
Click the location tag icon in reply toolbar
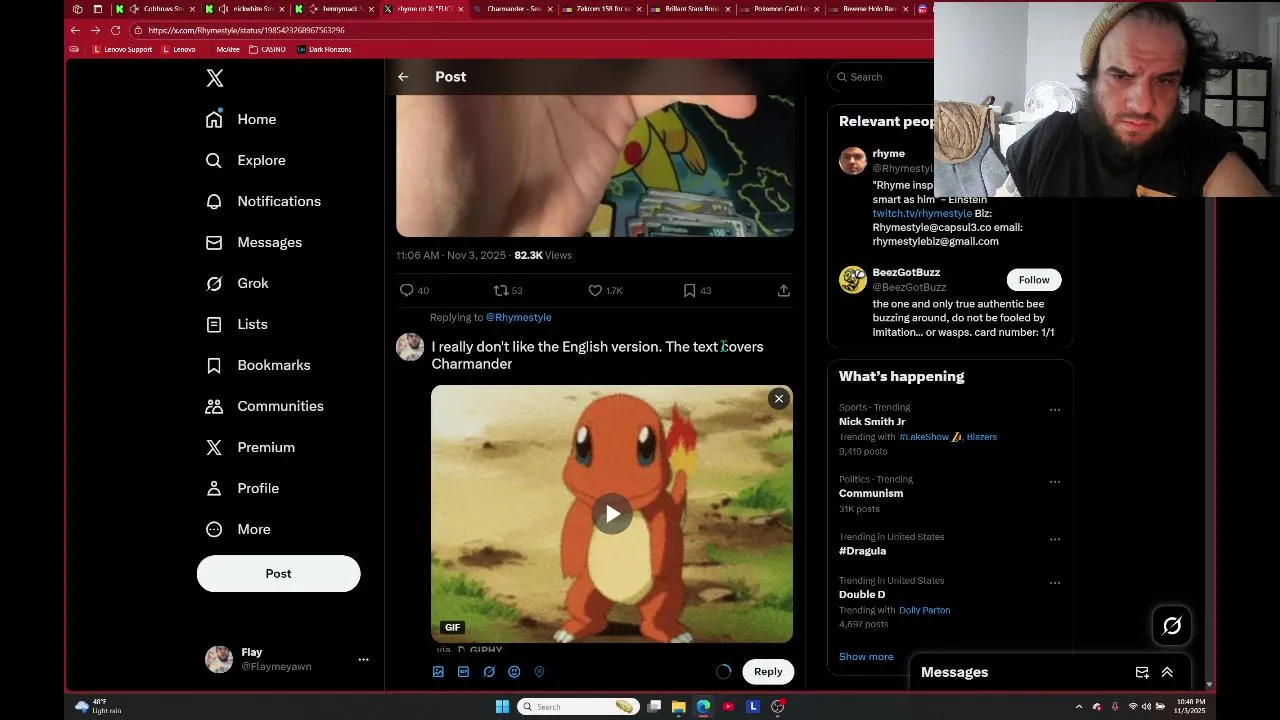click(539, 672)
